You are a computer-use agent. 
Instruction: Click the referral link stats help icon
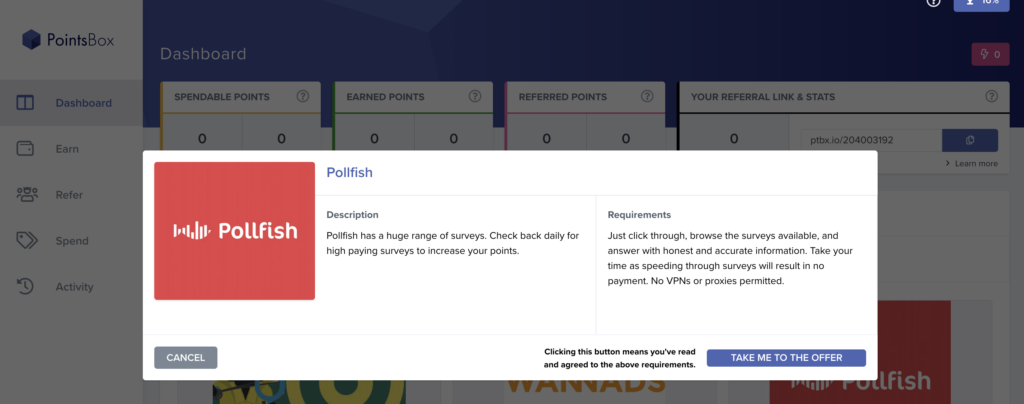tap(991, 97)
